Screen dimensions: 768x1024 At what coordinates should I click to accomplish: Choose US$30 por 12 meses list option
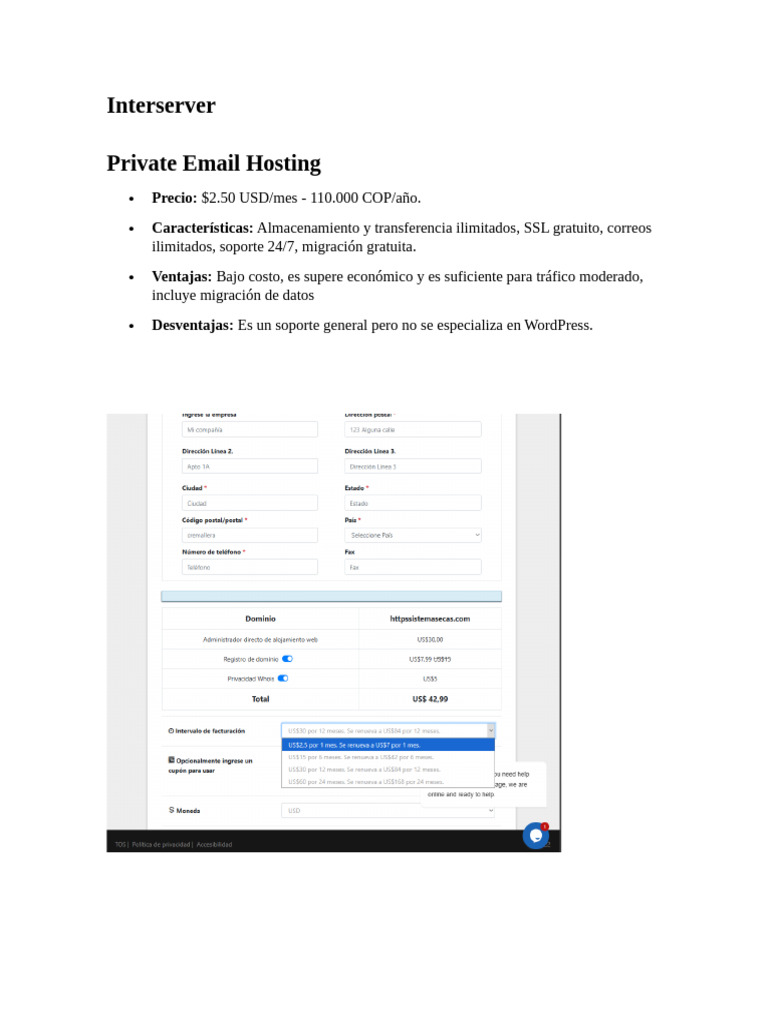pyautogui.click(x=388, y=769)
